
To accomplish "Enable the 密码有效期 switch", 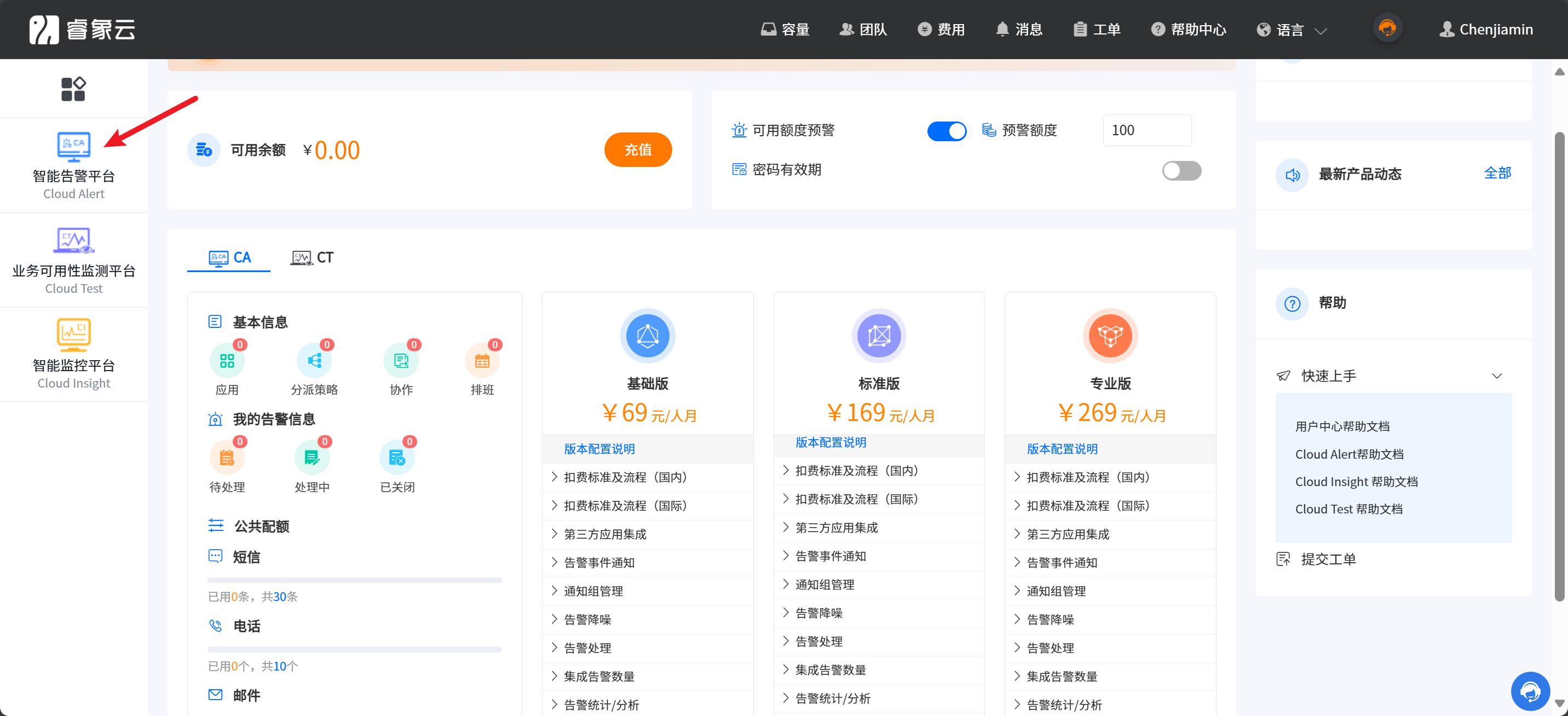I will point(1181,170).
